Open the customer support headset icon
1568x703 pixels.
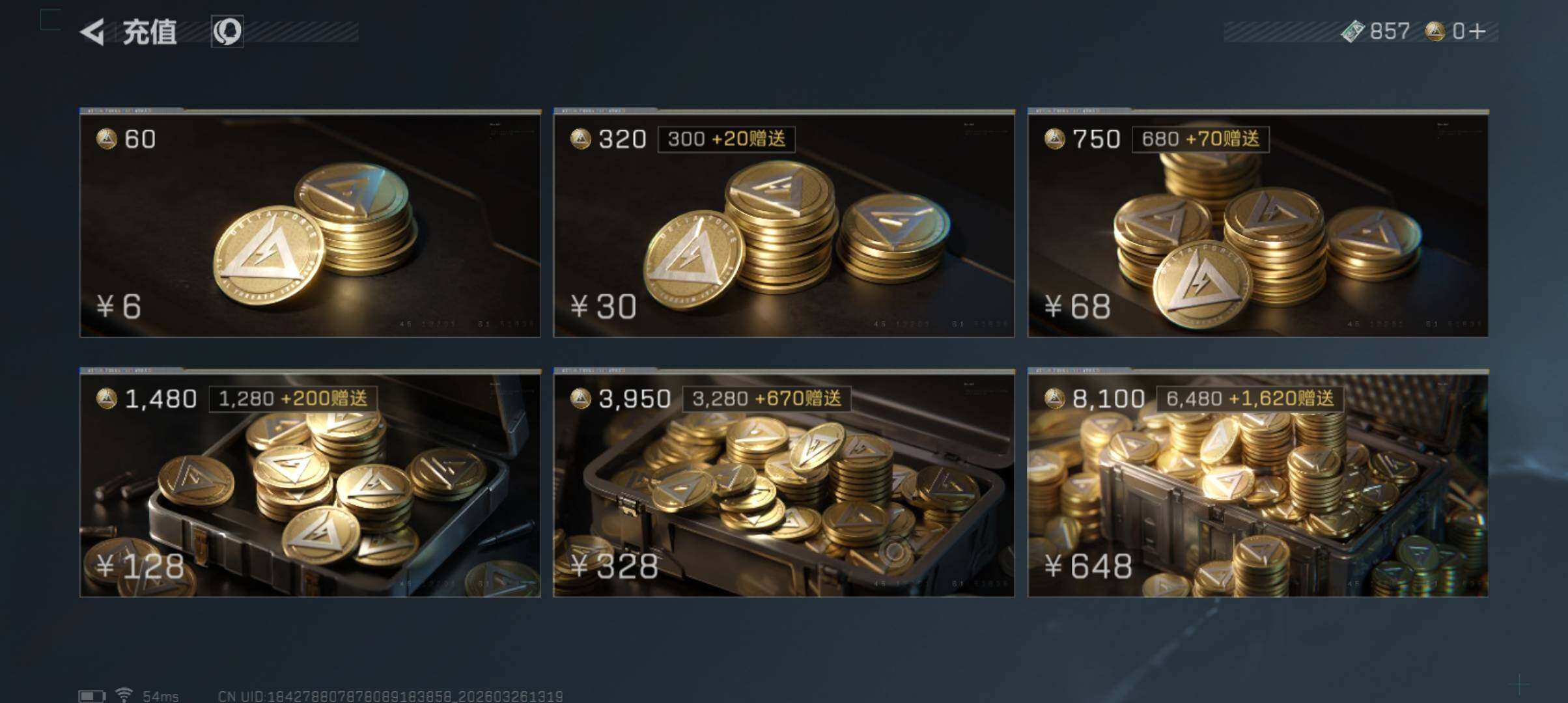coord(227,31)
